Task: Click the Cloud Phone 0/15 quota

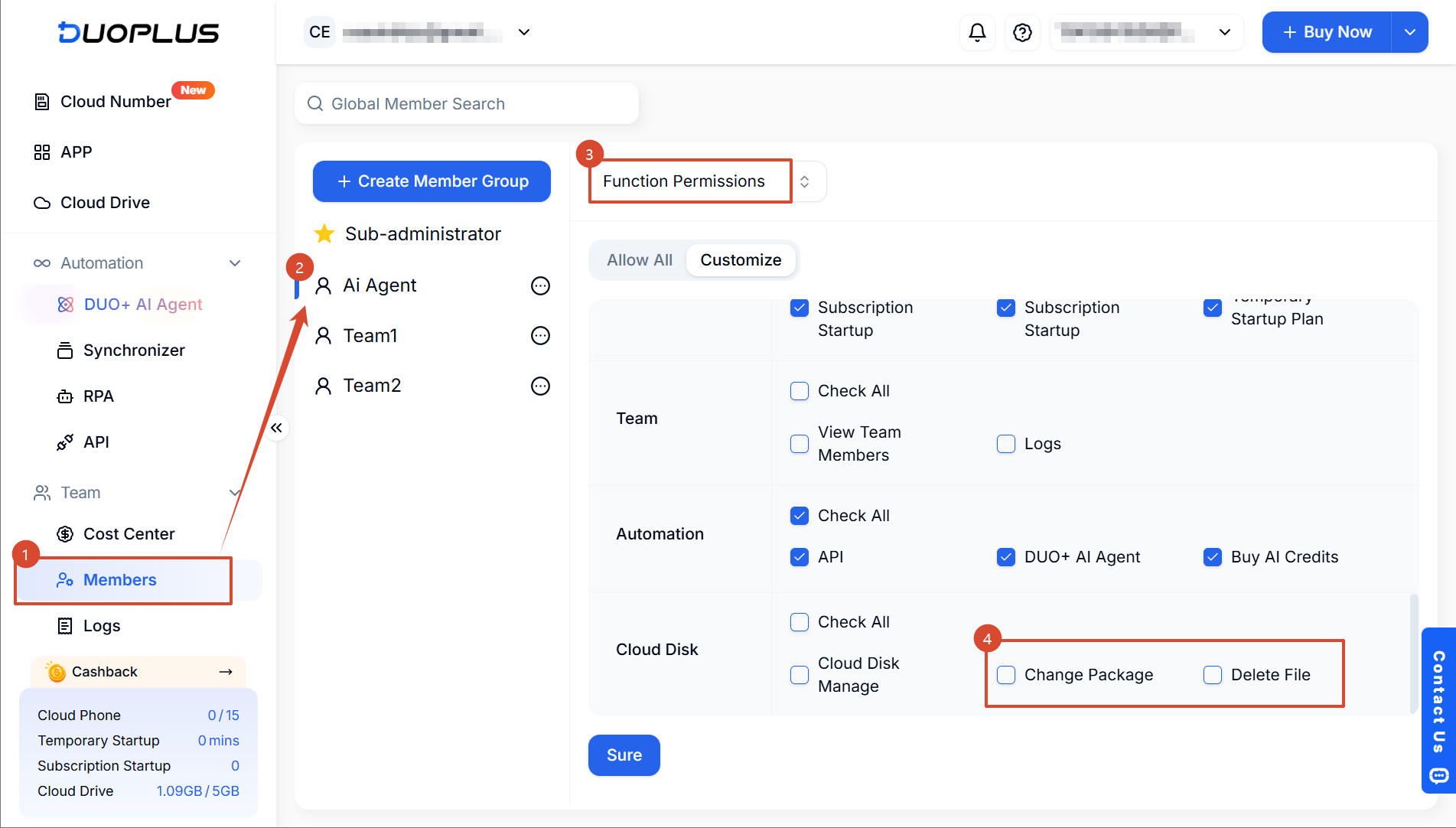Action: 223,716
